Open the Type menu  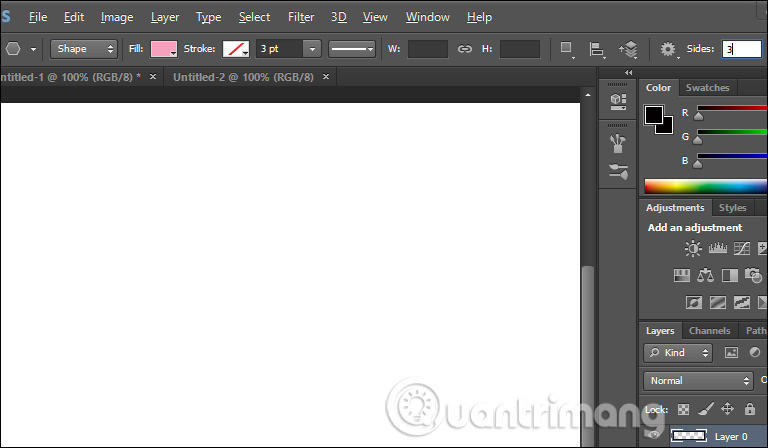click(209, 17)
